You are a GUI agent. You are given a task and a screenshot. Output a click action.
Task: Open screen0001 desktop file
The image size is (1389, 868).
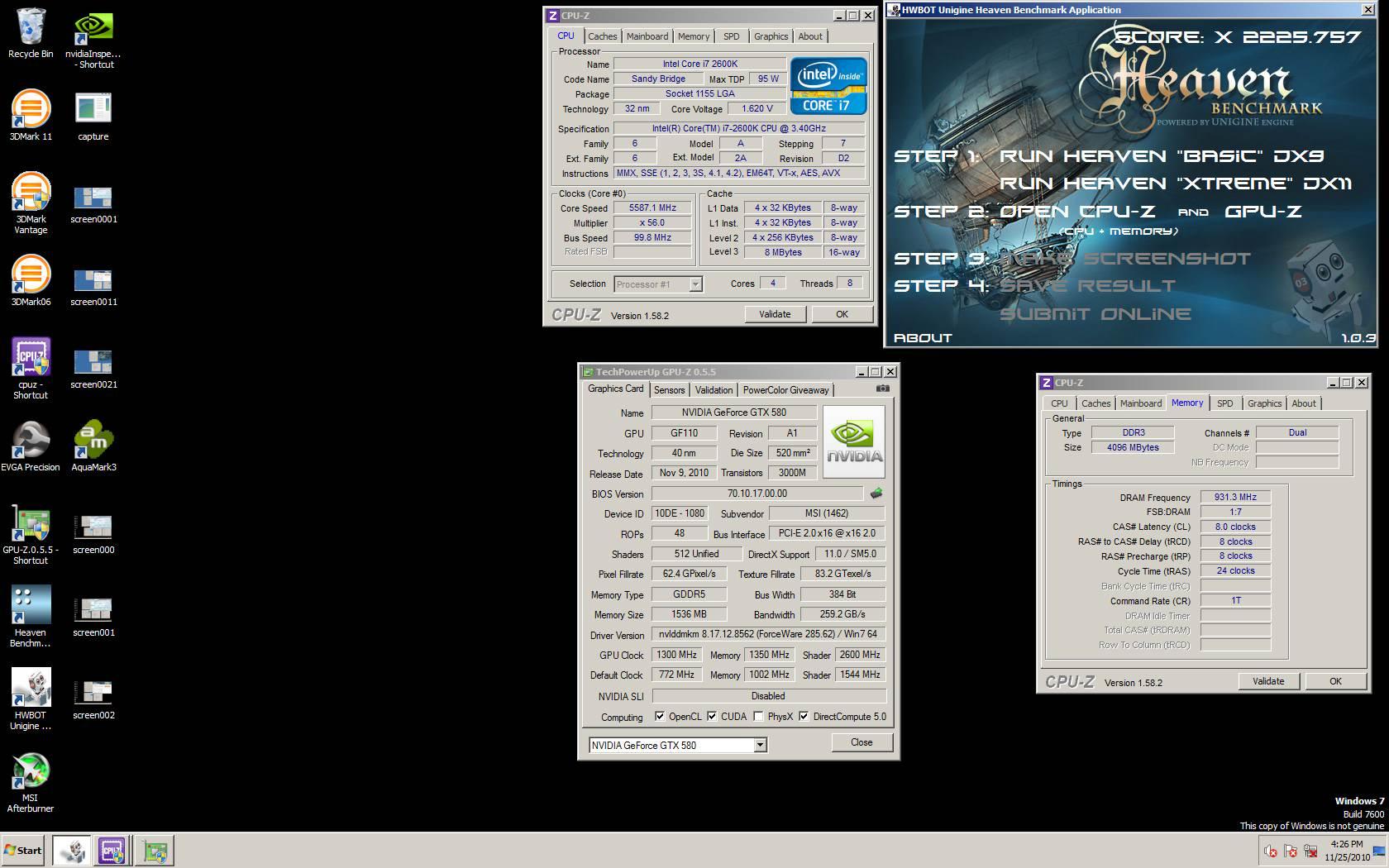coord(93,203)
